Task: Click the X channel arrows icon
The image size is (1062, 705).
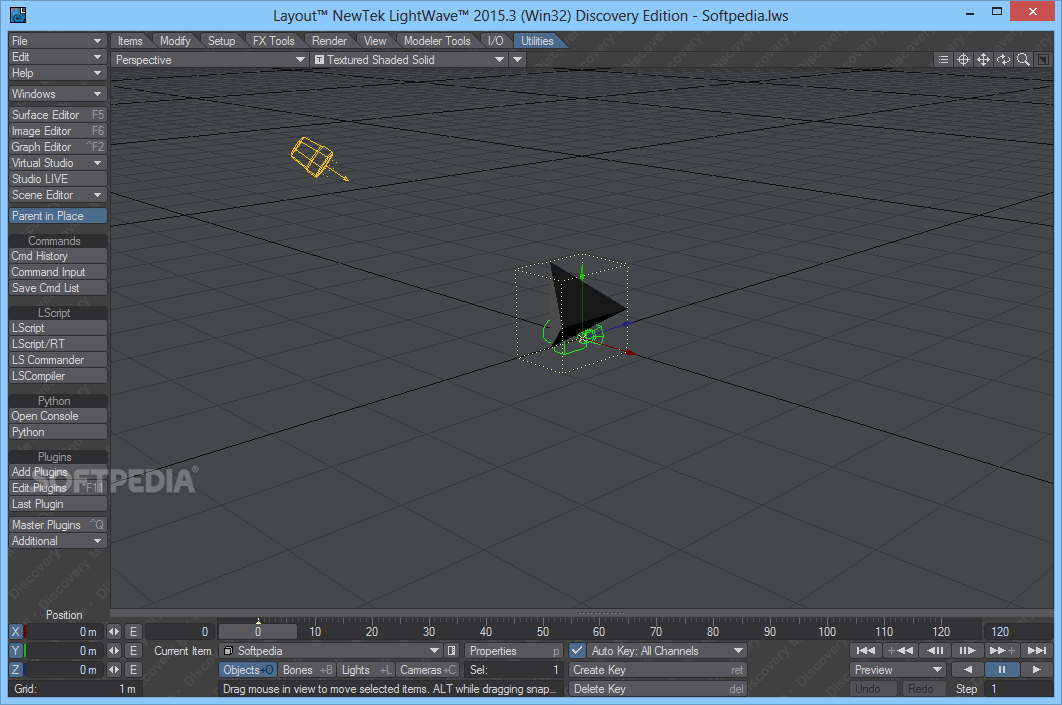Action: tap(114, 631)
